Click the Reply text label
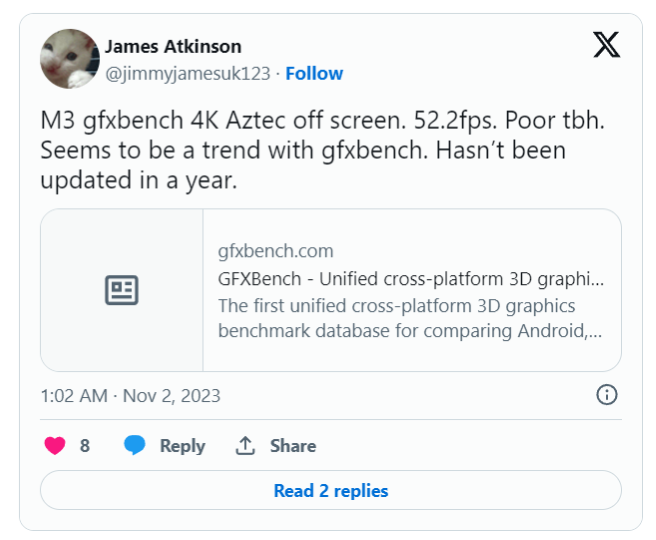 pos(182,446)
